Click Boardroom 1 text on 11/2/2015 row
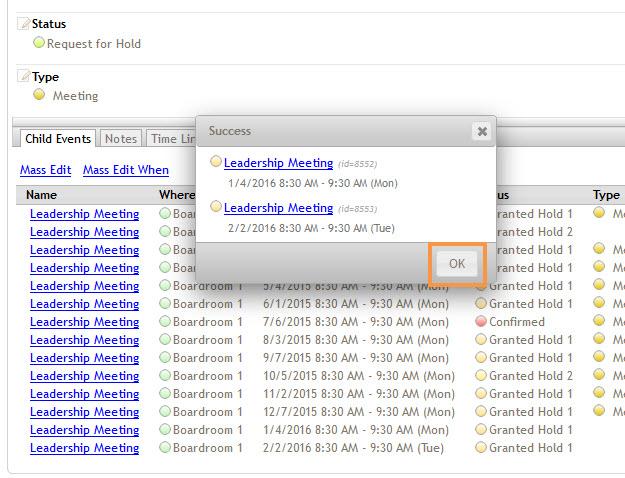The height and width of the screenshot is (478, 625). point(208,394)
